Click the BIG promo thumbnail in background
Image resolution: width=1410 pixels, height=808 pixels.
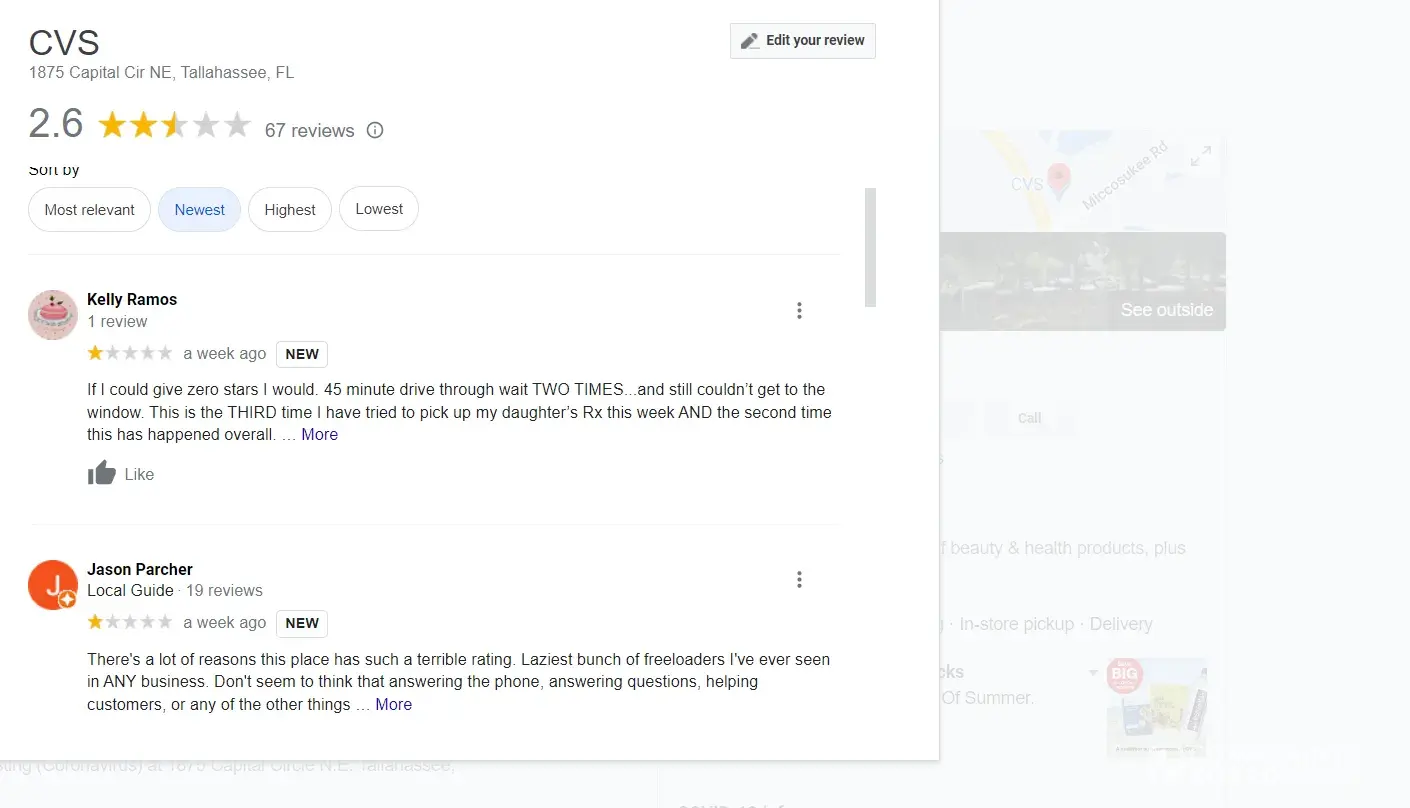(x=1157, y=706)
